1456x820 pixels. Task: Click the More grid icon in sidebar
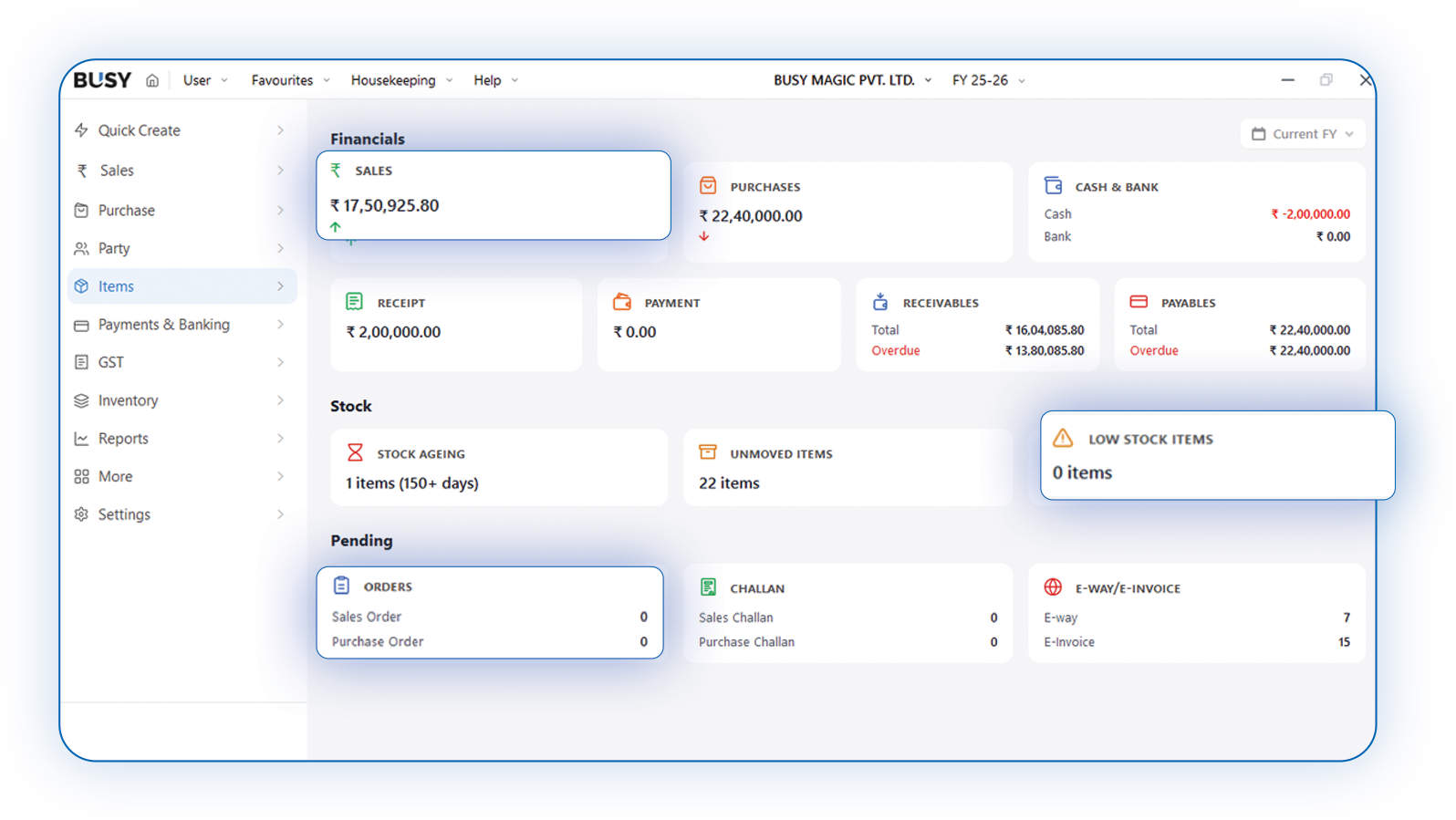coord(81,476)
